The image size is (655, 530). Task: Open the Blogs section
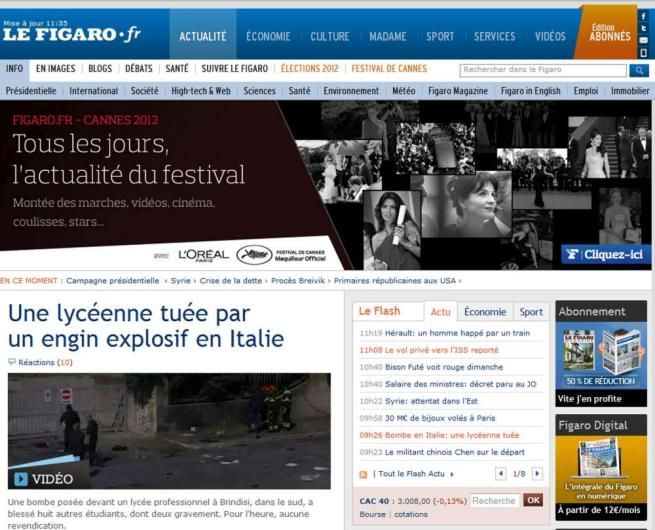pyautogui.click(x=100, y=68)
